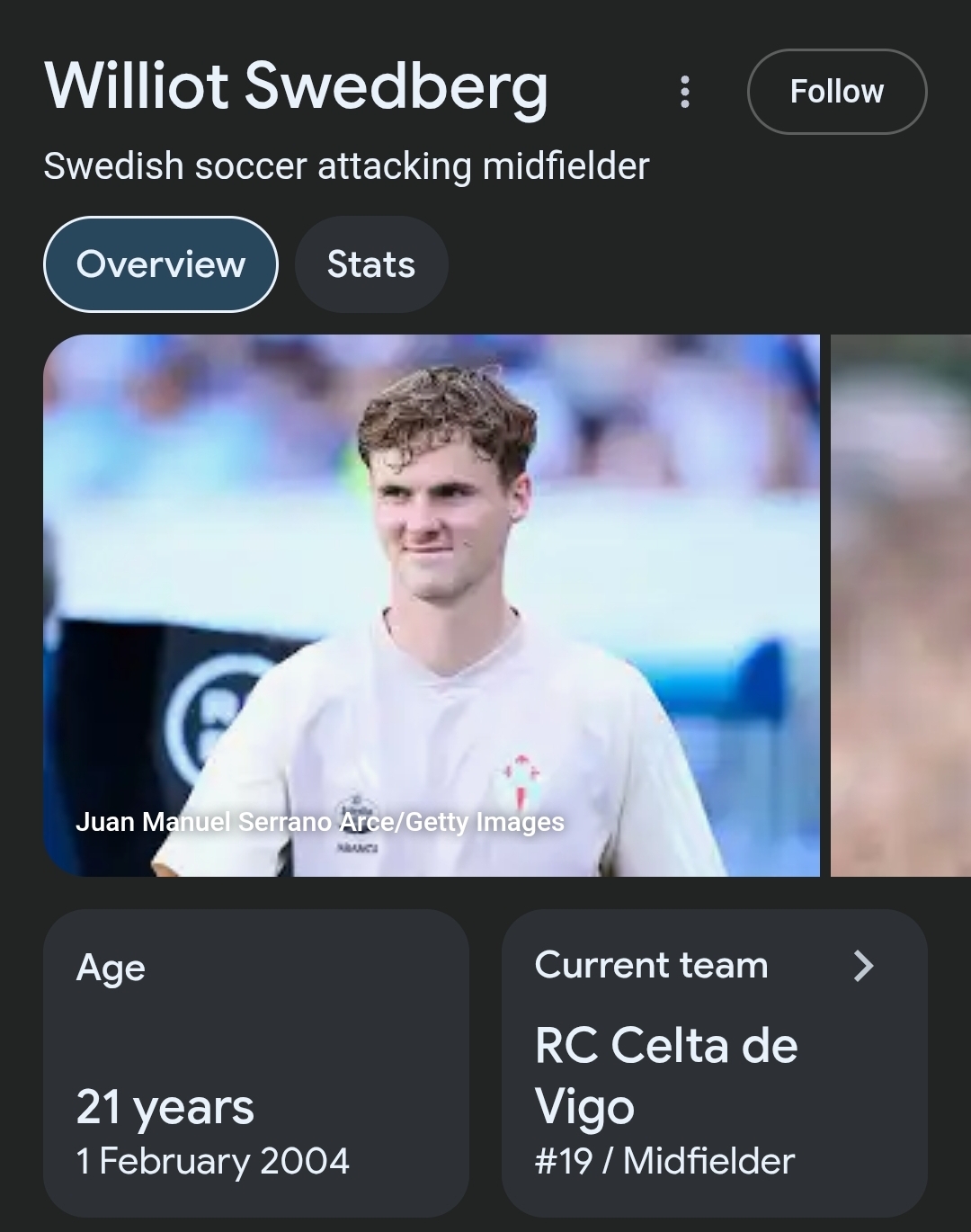Open the three-dot more options menu
The height and width of the screenshot is (1232, 971).
coord(685,92)
